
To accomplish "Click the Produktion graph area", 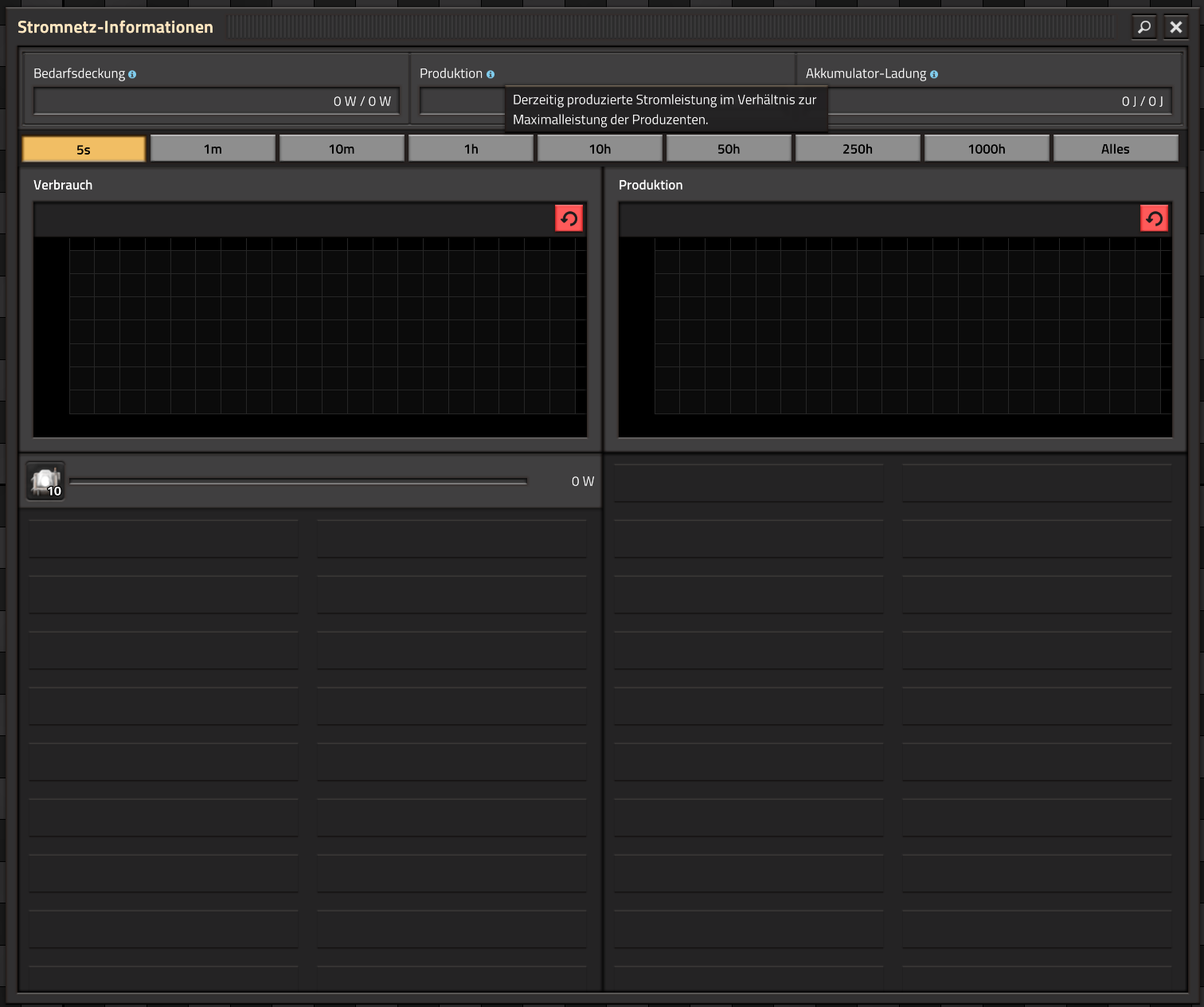I will coord(895,336).
